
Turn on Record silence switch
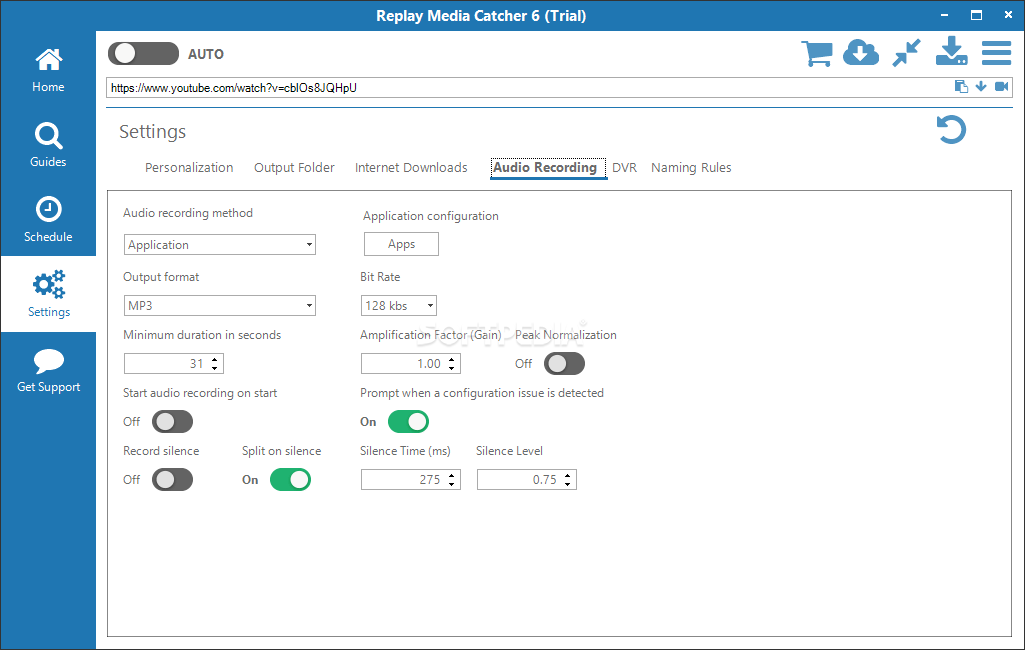[x=173, y=480]
